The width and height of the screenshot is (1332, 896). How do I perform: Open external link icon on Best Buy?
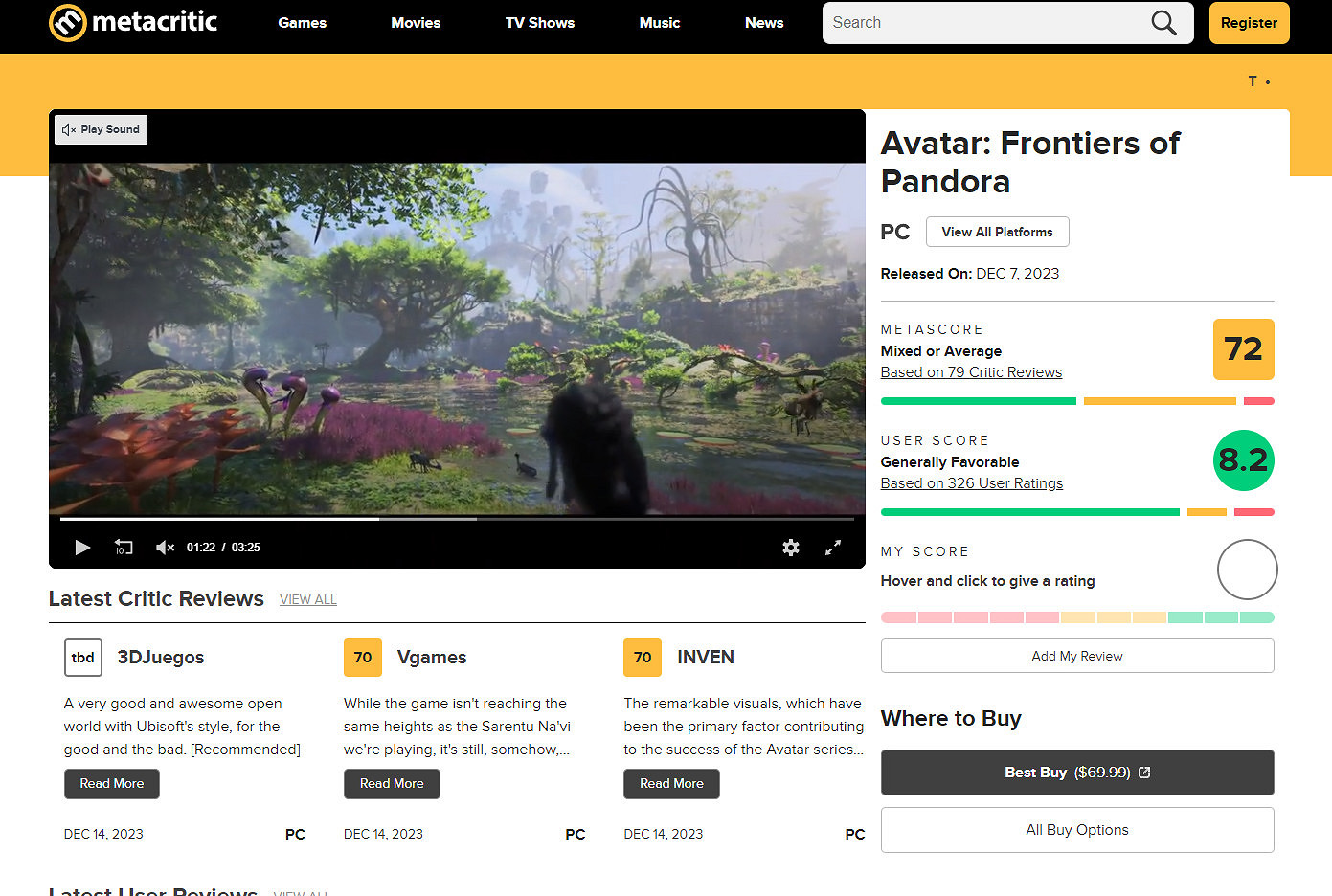click(x=1144, y=773)
